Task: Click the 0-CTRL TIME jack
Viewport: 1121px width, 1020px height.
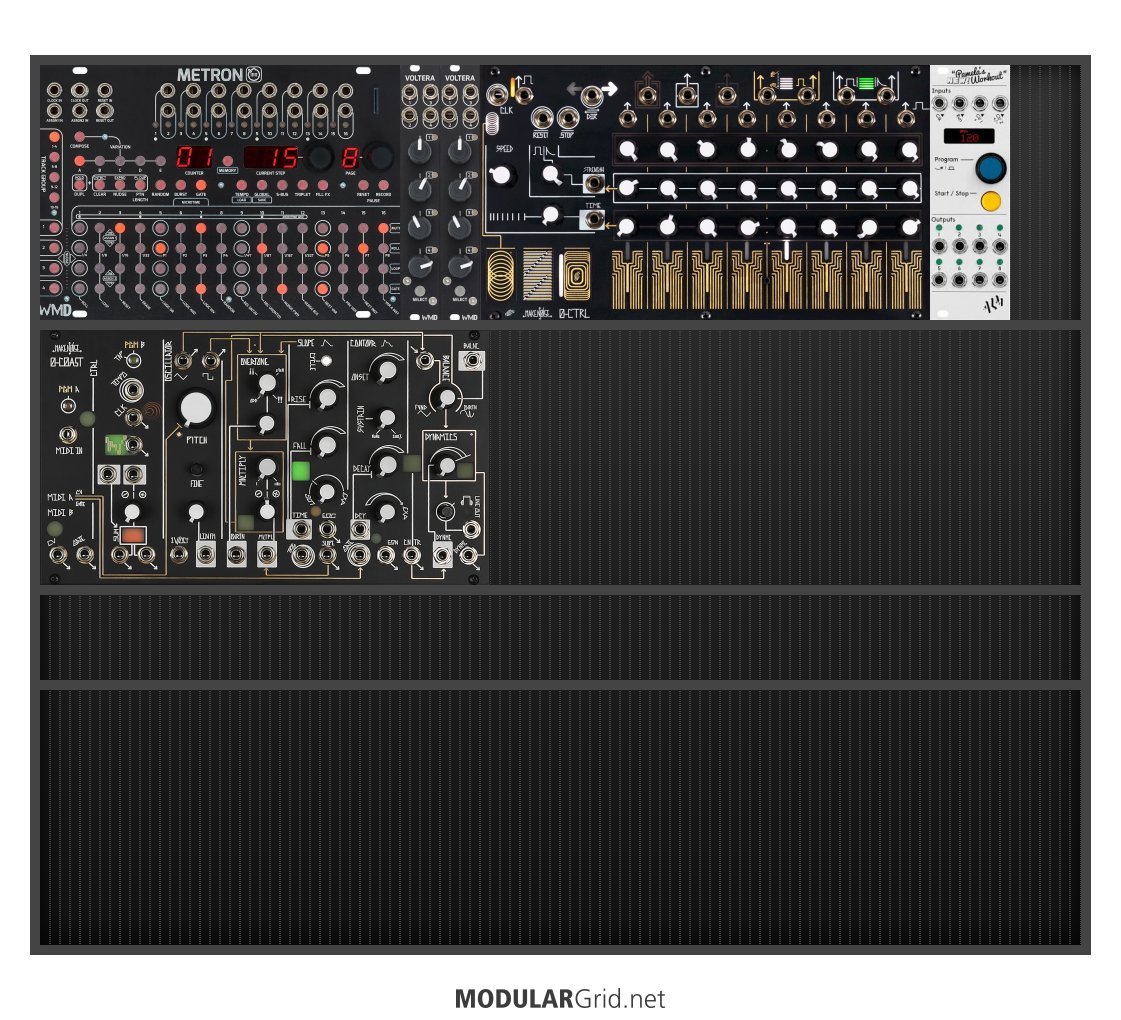Action: [x=593, y=219]
